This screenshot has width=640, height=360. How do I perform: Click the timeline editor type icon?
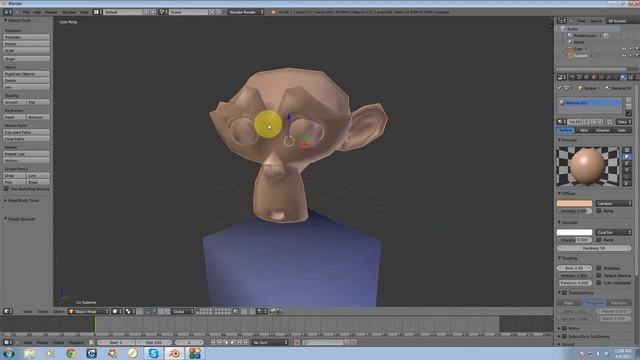pyautogui.click(x=7, y=342)
